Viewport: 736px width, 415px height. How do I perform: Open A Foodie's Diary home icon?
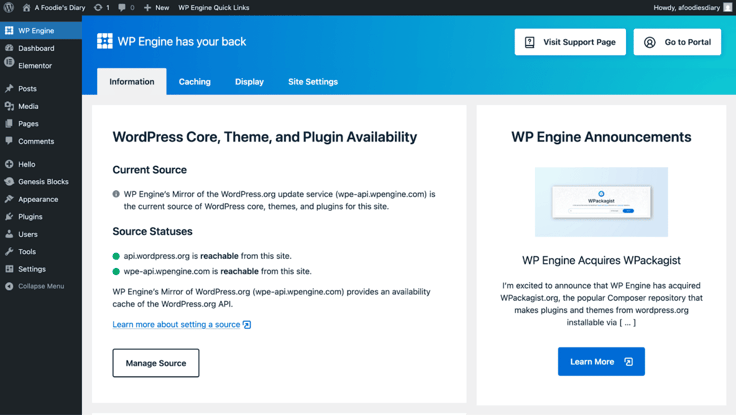point(26,8)
